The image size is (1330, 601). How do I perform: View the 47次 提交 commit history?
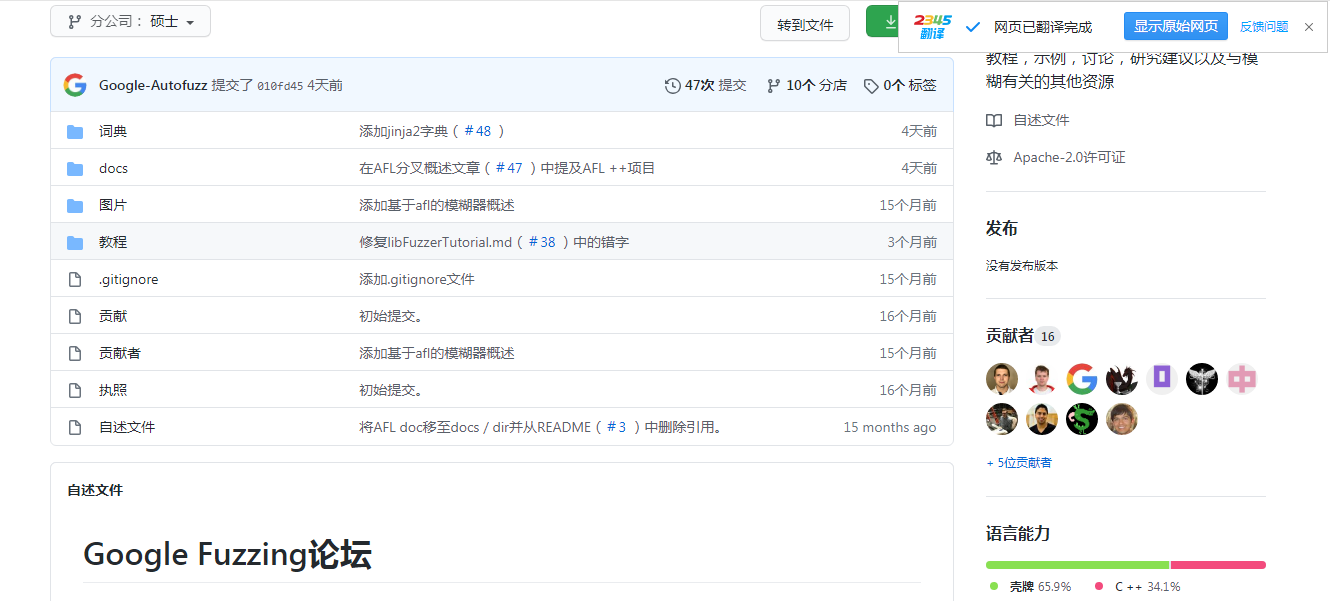pos(706,85)
